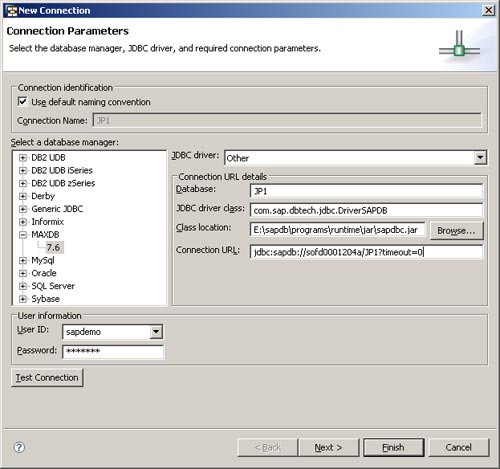The height and width of the screenshot is (469, 500).
Task: Expand the DB2 UDB tree node
Action: [23, 158]
